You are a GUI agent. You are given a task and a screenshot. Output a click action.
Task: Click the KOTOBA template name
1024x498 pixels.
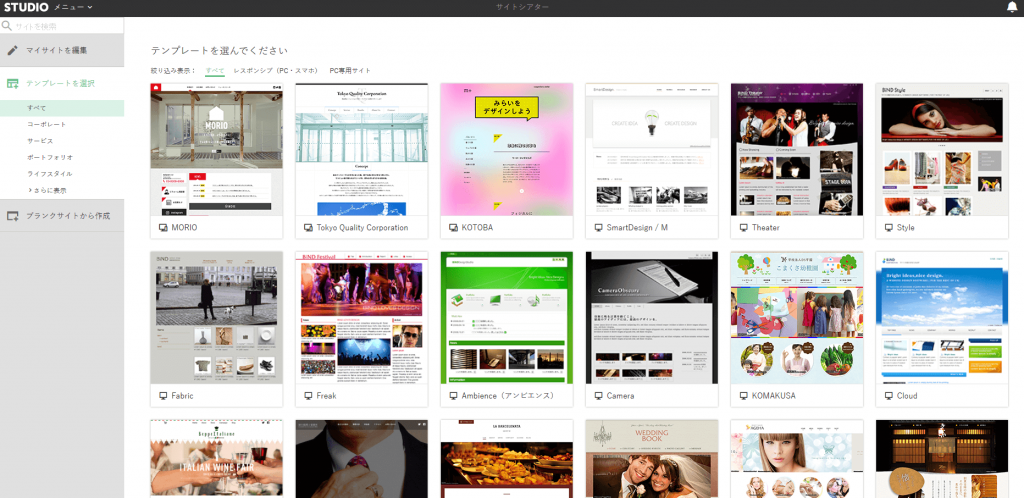click(x=477, y=228)
